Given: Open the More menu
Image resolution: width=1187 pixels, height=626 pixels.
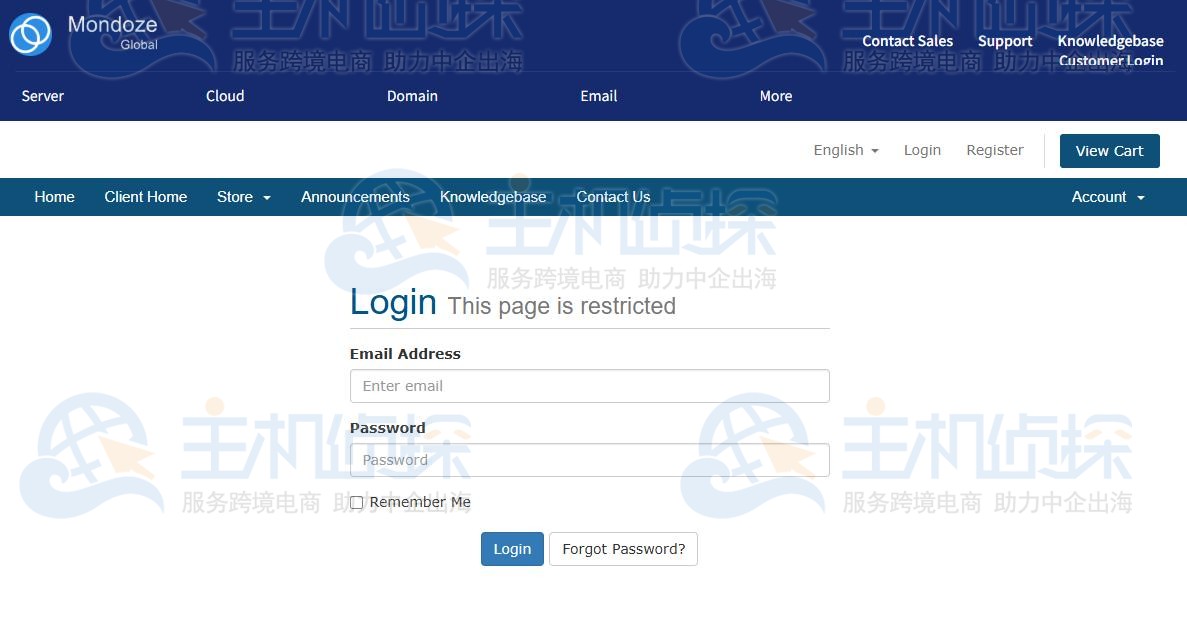Looking at the screenshot, I should 776,96.
